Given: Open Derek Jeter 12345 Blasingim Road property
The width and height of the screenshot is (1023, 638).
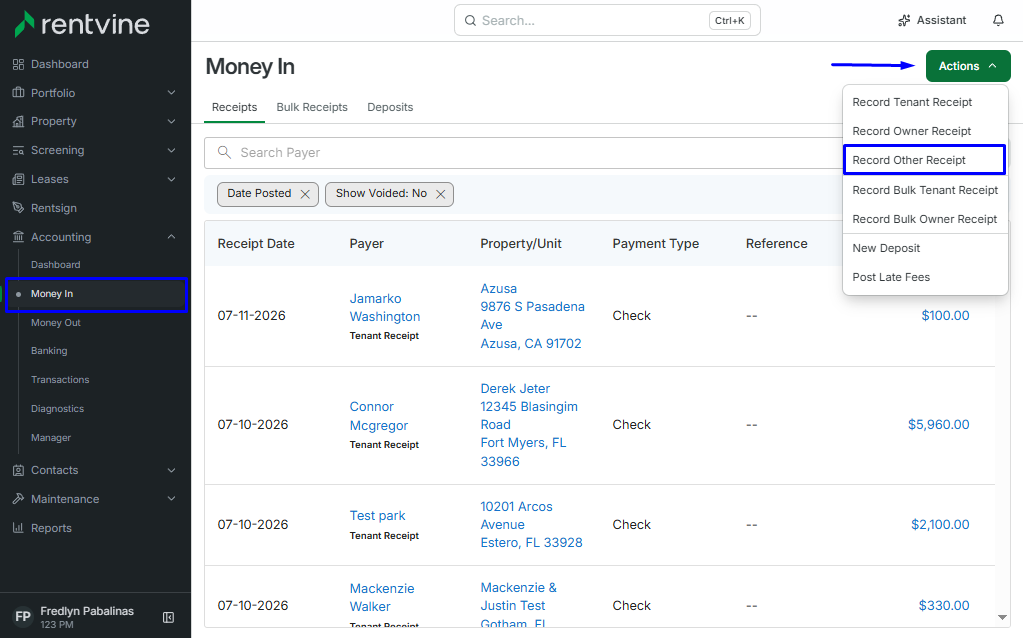Looking at the screenshot, I should (529, 425).
